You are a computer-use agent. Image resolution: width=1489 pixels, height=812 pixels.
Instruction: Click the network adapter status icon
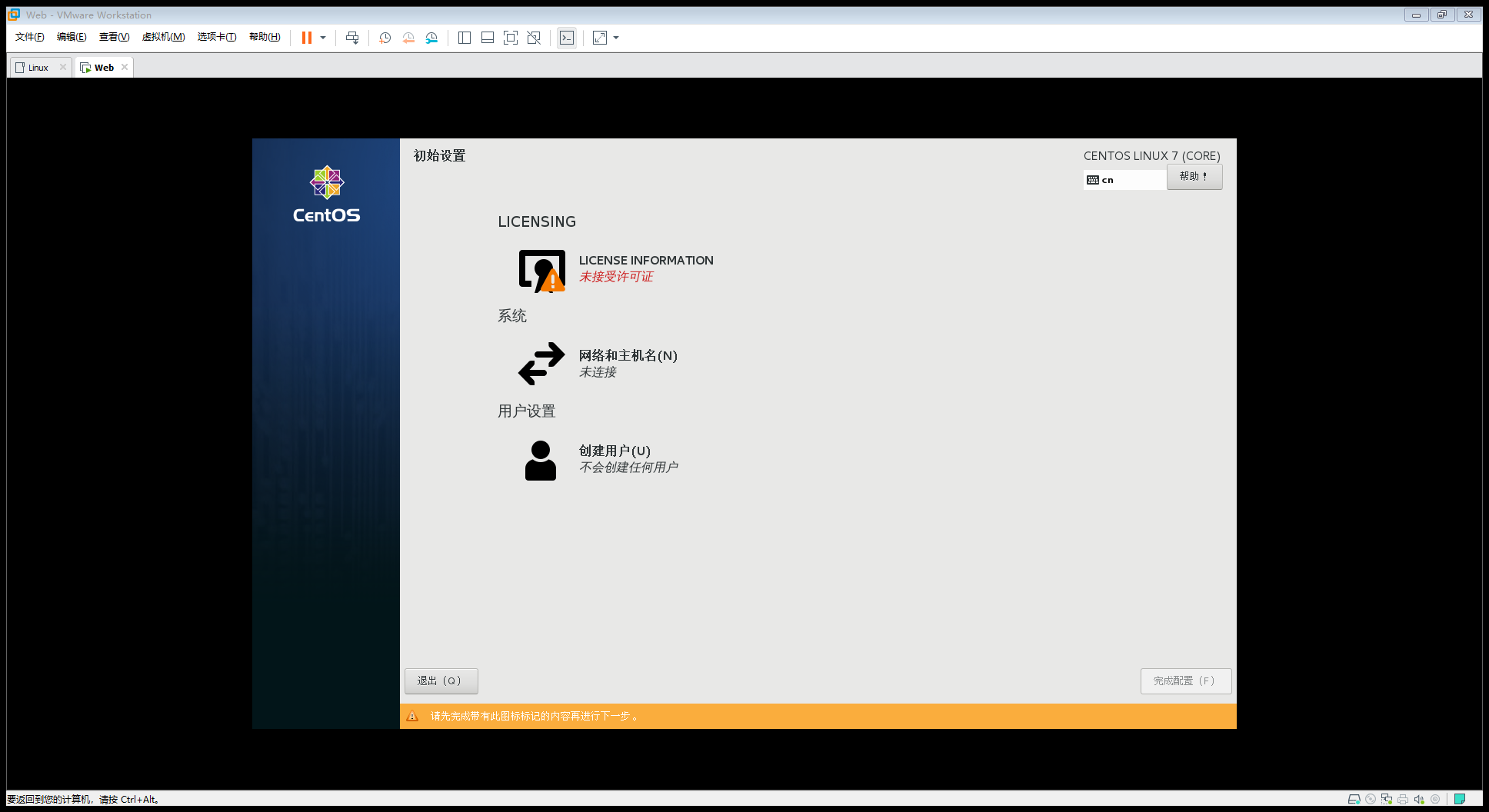click(1387, 799)
